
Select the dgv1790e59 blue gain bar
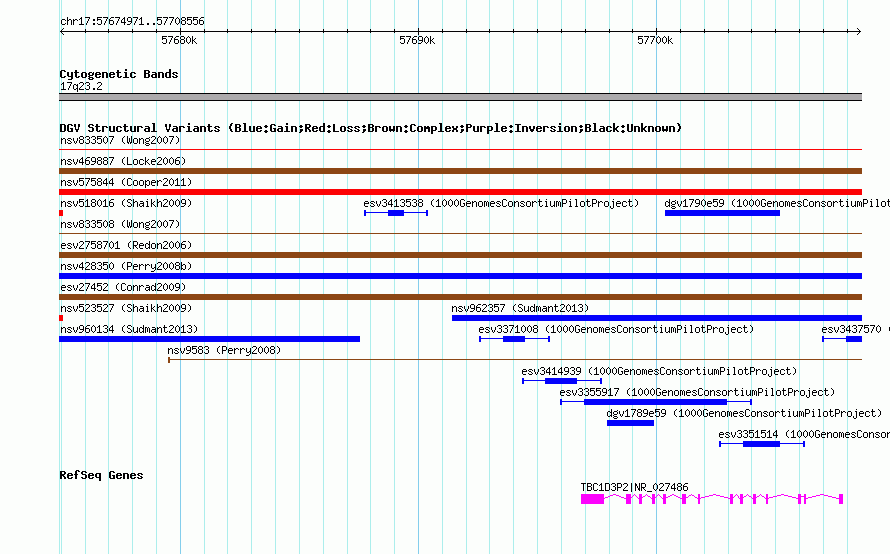click(x=722, y=213)
